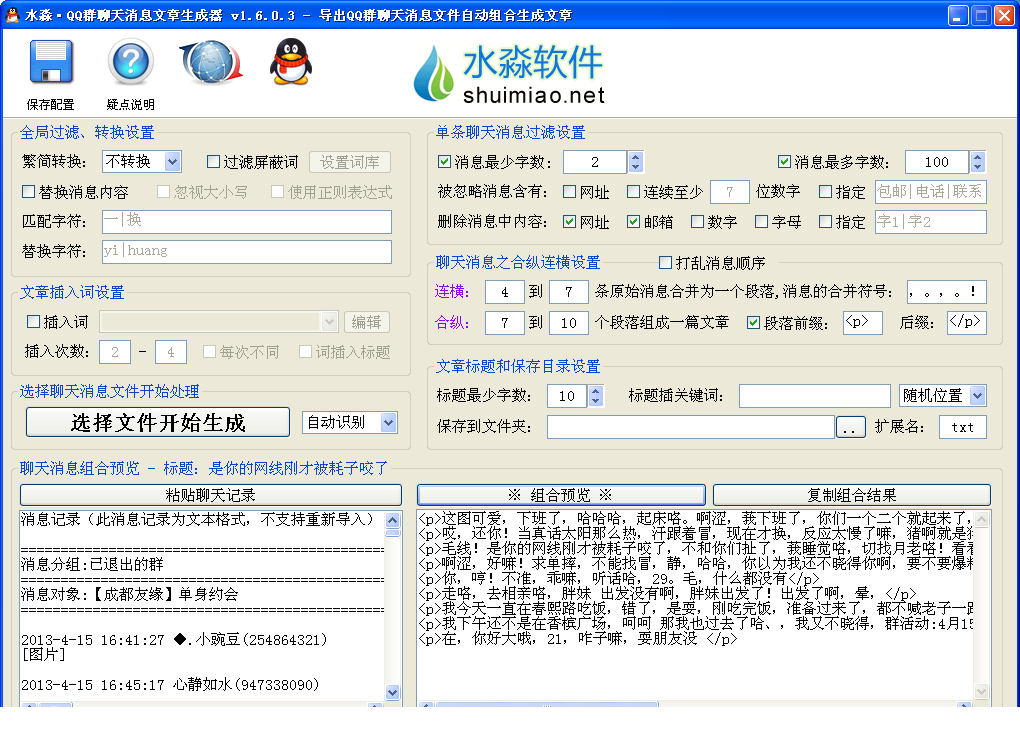This screenshot has height=730, width=1020.
Task: Open the 自动识别 dropdown
Action: (x=350, y=422)
